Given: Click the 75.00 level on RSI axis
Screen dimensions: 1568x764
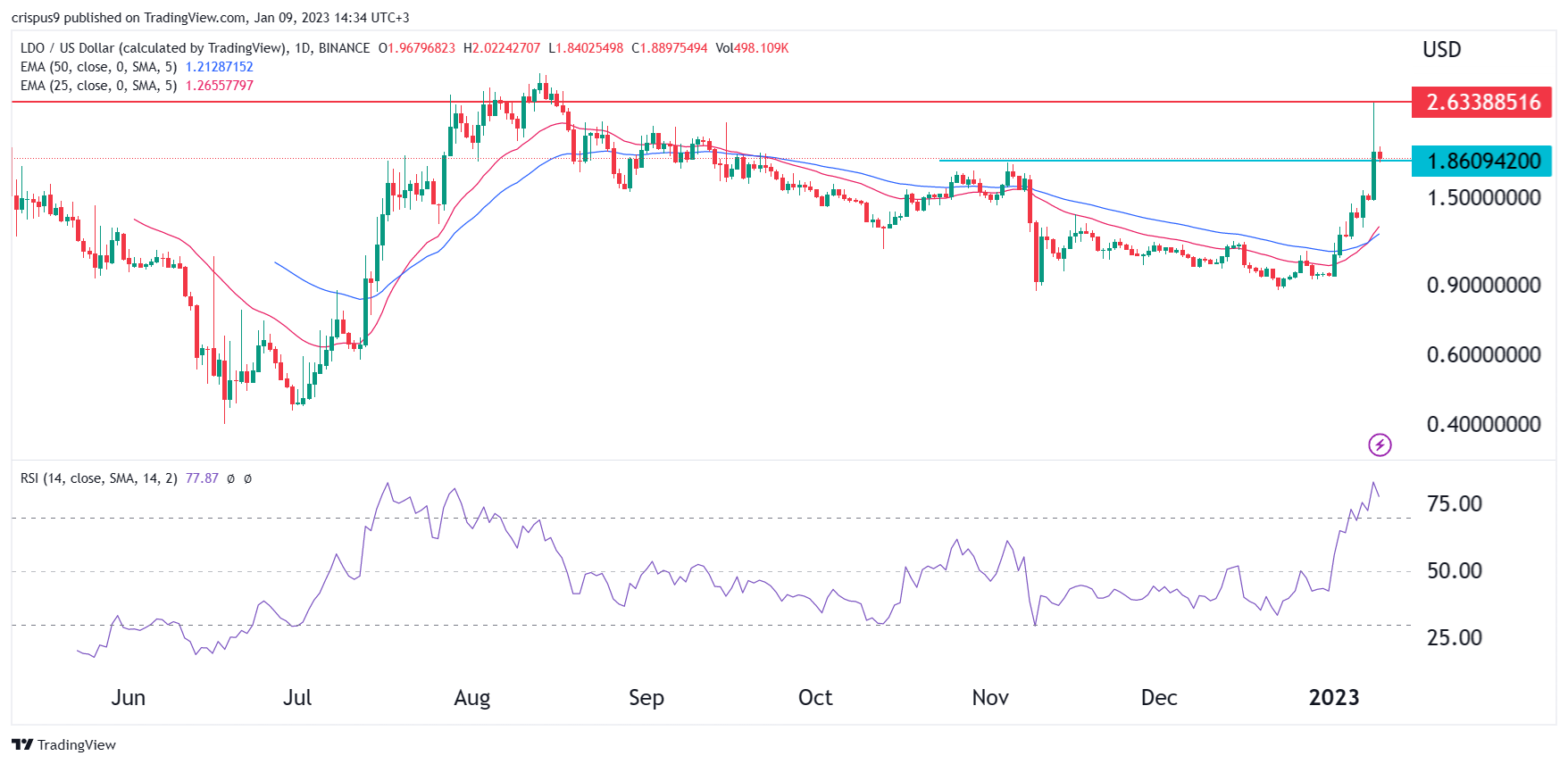Looking at the screenshot, I should pyautogui.click(x=1454, y=504).
